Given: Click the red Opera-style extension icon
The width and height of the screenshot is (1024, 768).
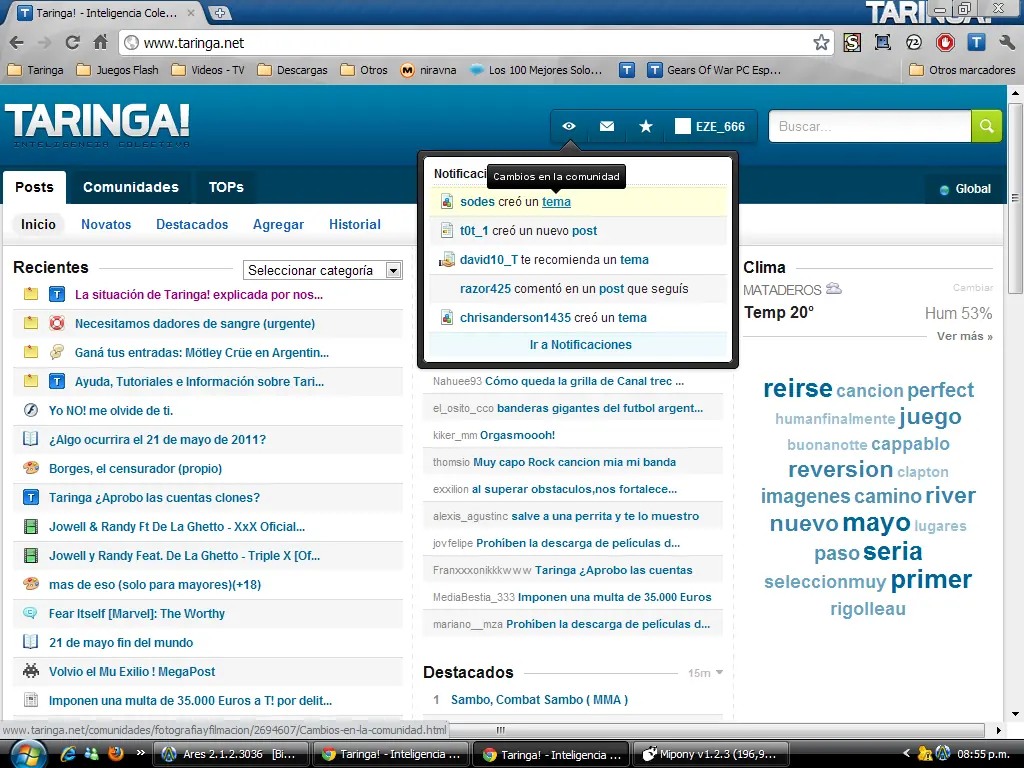Looking at the screenshot, I should [945, 43].
